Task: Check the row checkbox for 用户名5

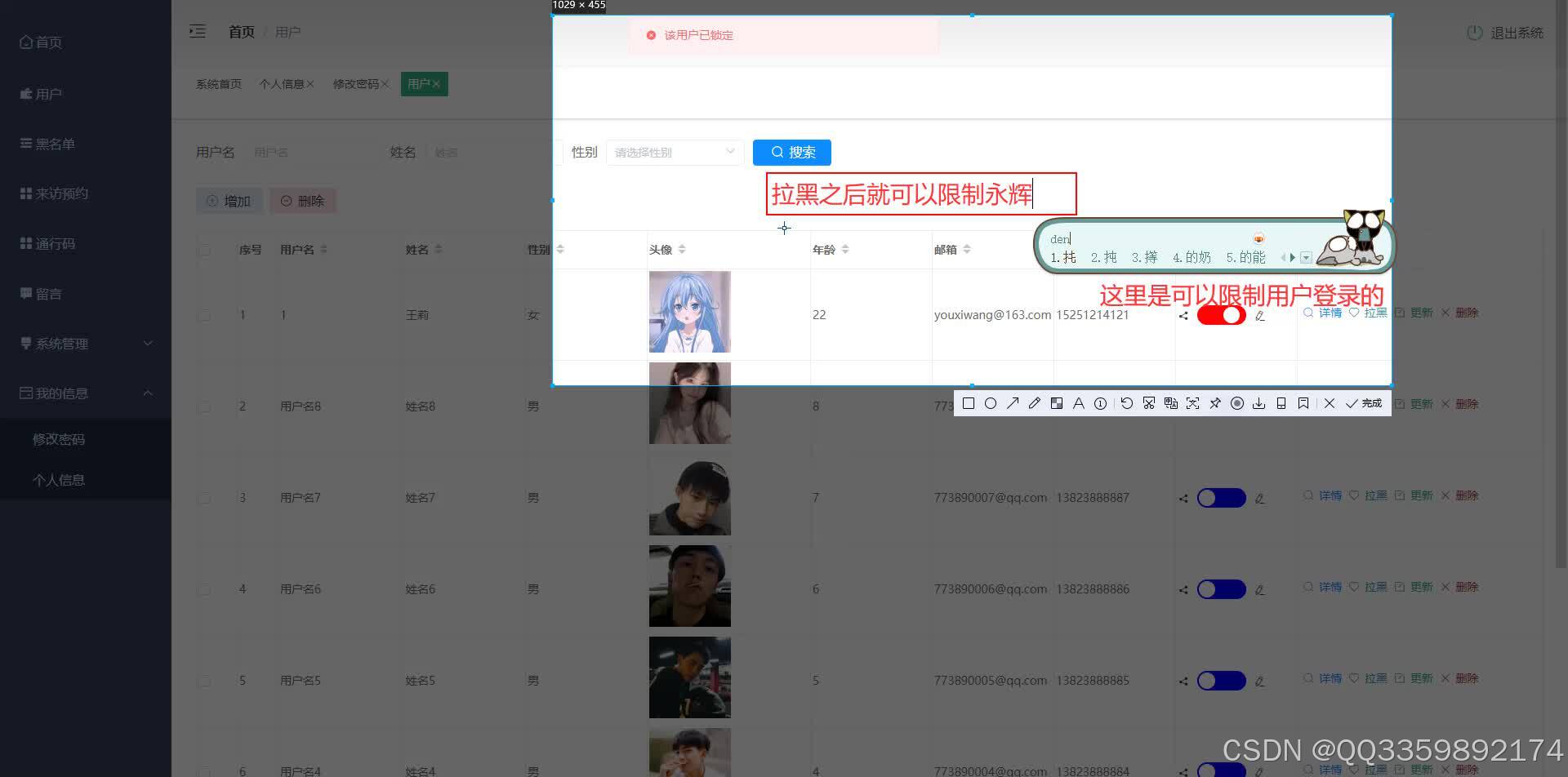Action: click(204, 681)
